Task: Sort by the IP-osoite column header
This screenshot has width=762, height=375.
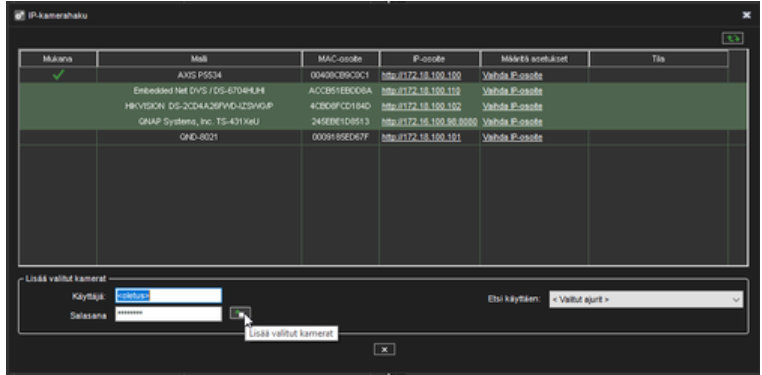Action: [x=430, y=59]
